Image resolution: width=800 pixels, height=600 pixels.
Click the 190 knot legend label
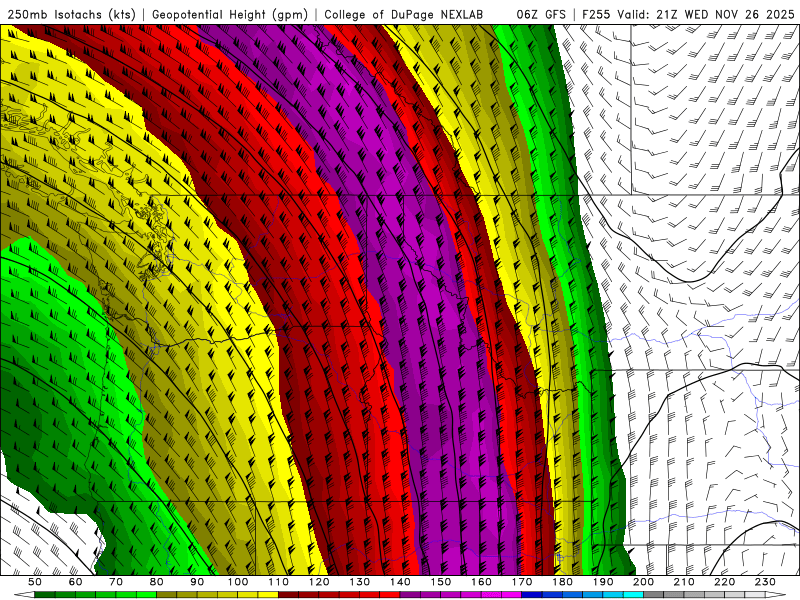click(603, 582)
